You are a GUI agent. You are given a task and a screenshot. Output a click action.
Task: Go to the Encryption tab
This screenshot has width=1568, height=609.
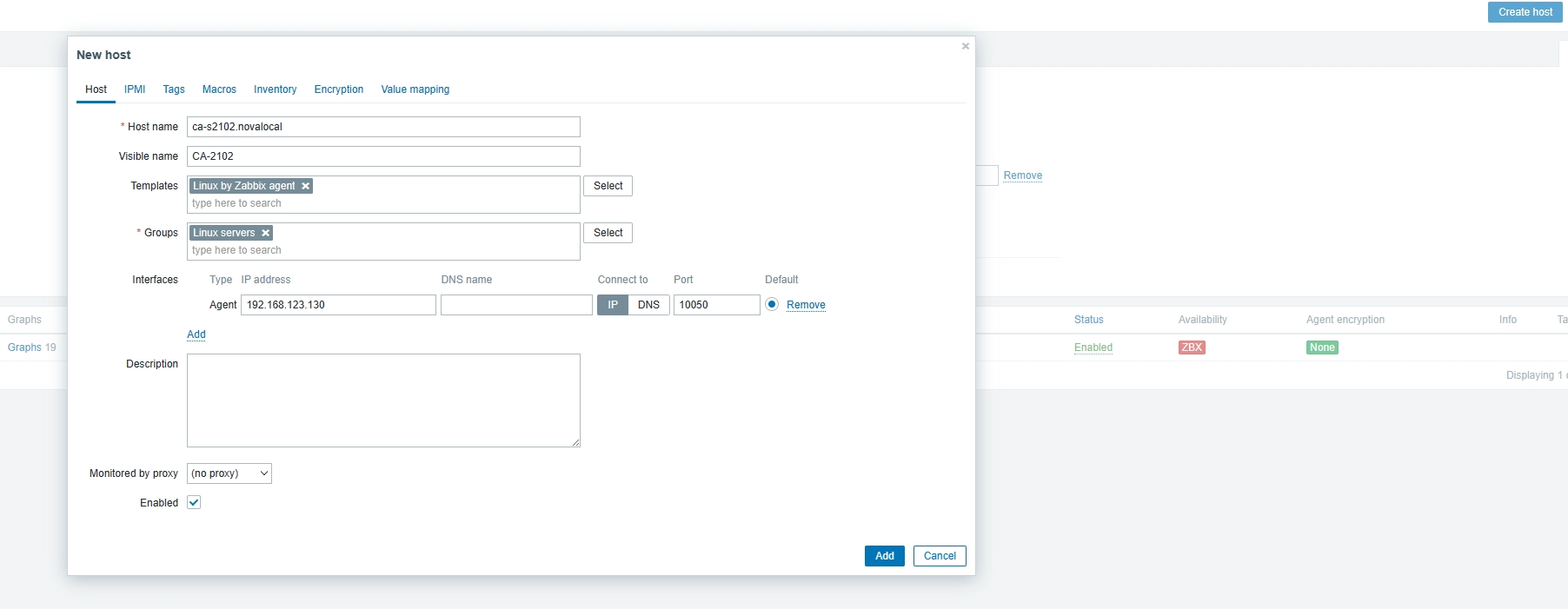coord(339,89)
